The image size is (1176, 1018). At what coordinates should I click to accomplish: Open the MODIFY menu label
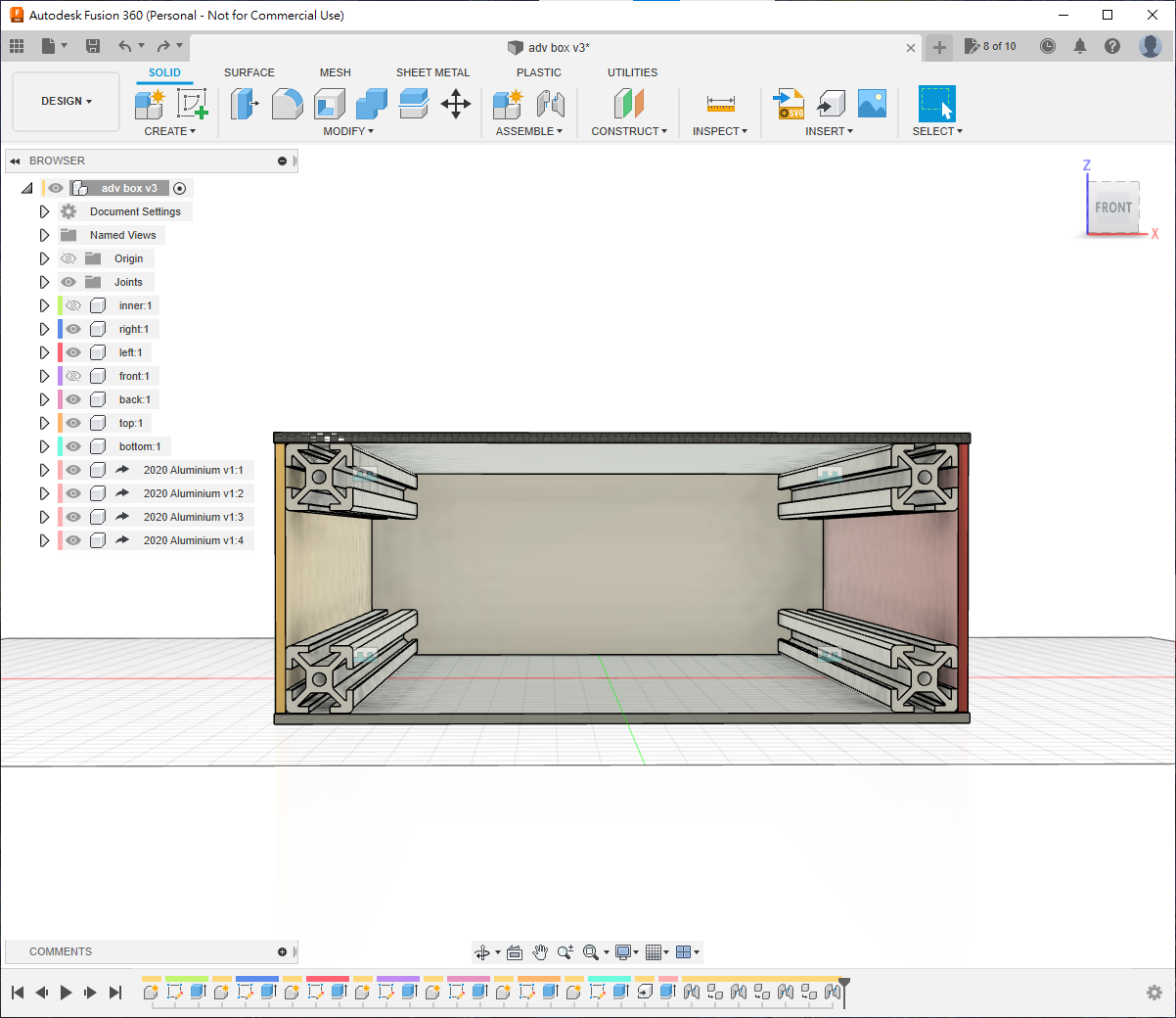coord(348,131)
